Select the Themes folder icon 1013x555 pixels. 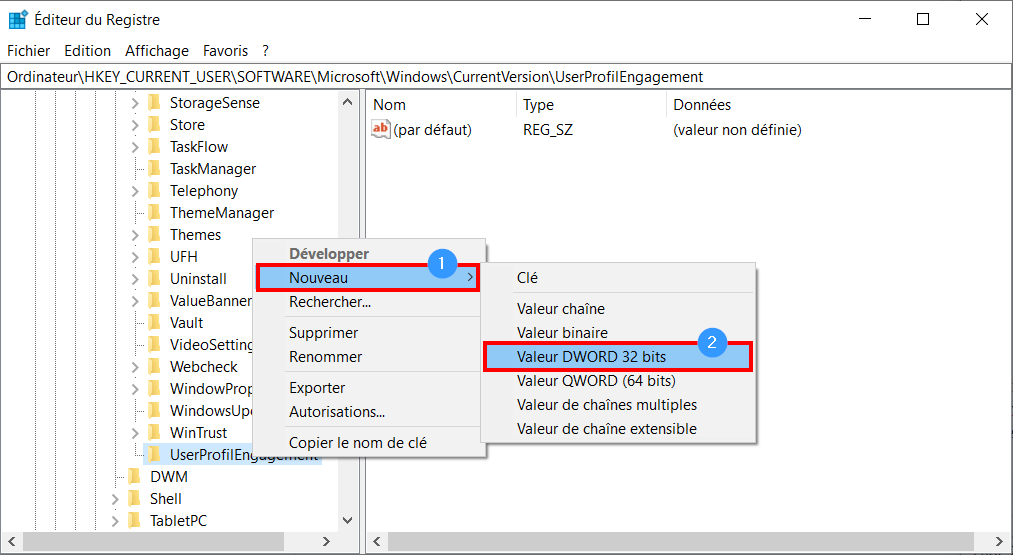(154, 235)
